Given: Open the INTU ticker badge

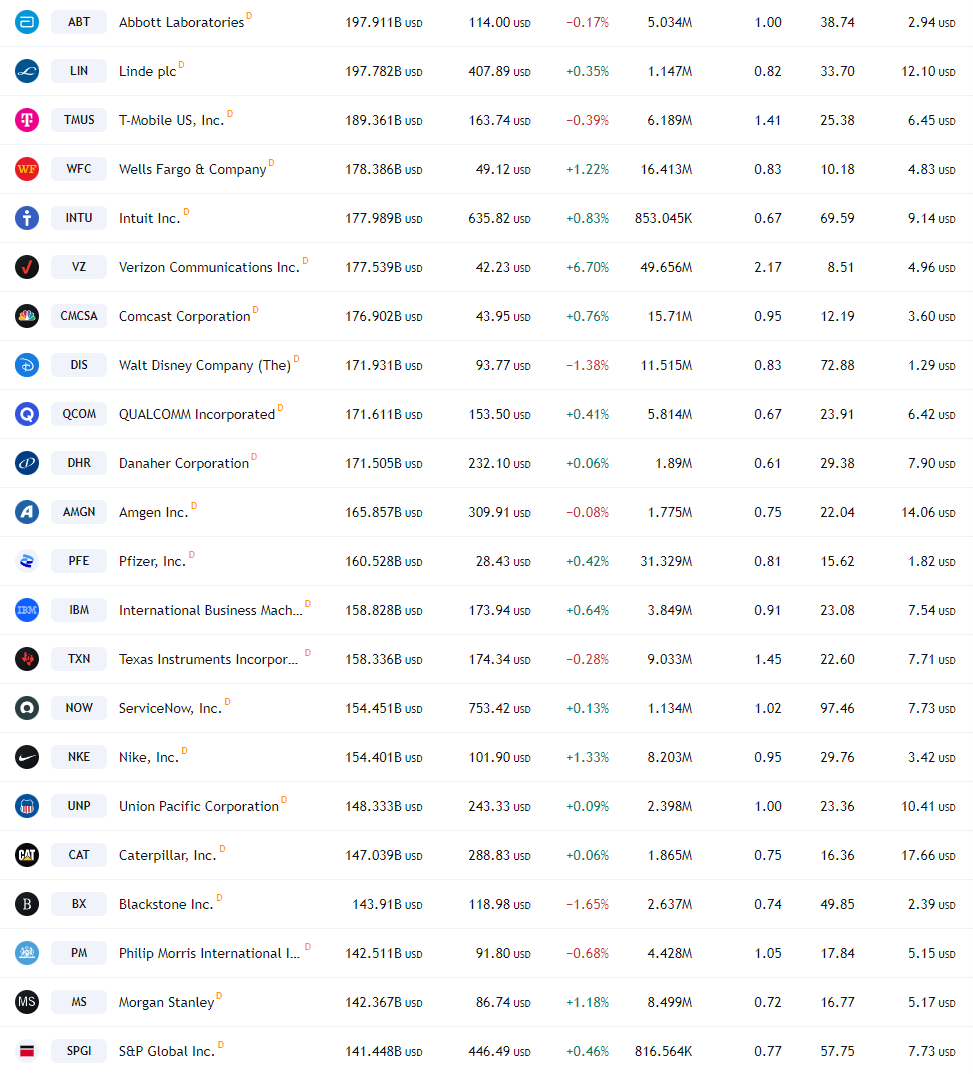Looking at the screenshot, I should coord(79,218).
